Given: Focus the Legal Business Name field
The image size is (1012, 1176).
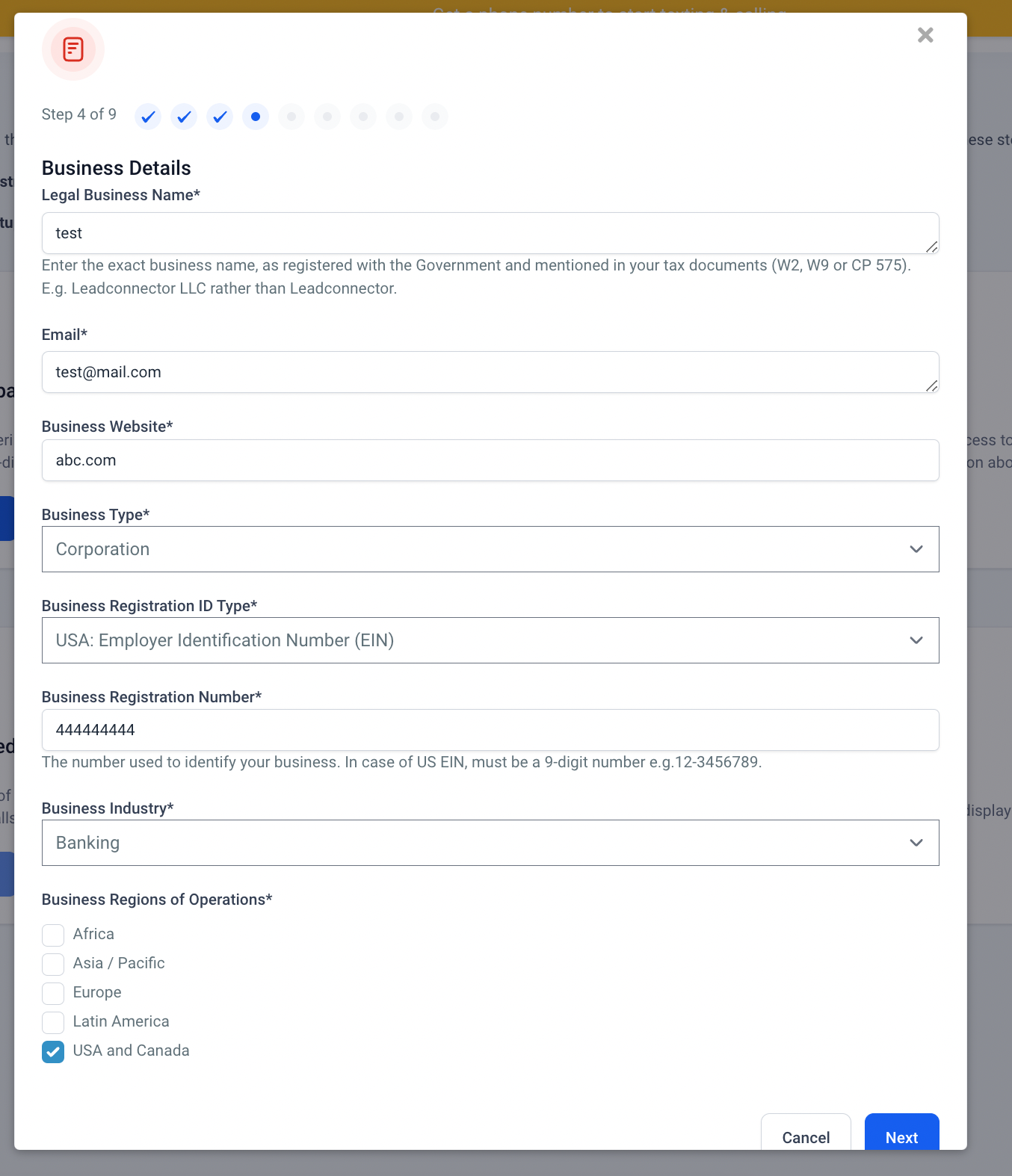Looking at the screenshot, I should point(490,233).
